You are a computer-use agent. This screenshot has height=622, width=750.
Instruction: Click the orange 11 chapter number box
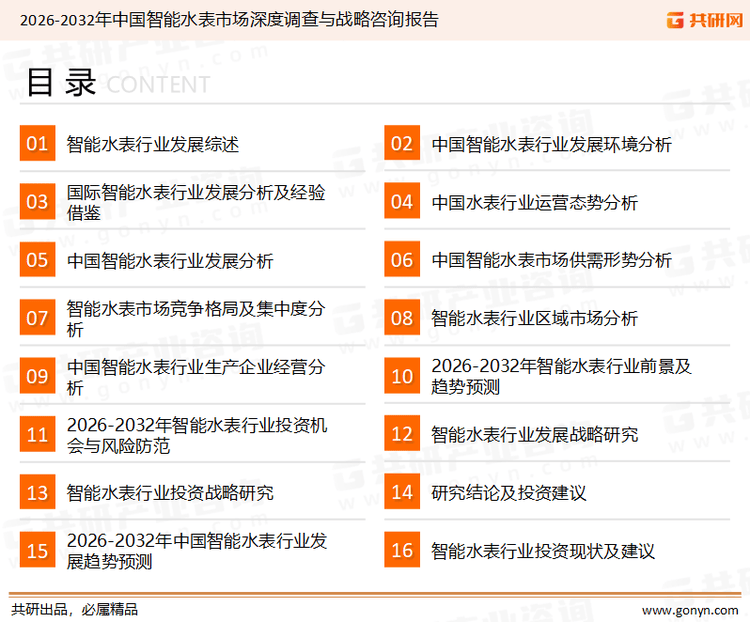pyautogui.click(x=37, y=434)
